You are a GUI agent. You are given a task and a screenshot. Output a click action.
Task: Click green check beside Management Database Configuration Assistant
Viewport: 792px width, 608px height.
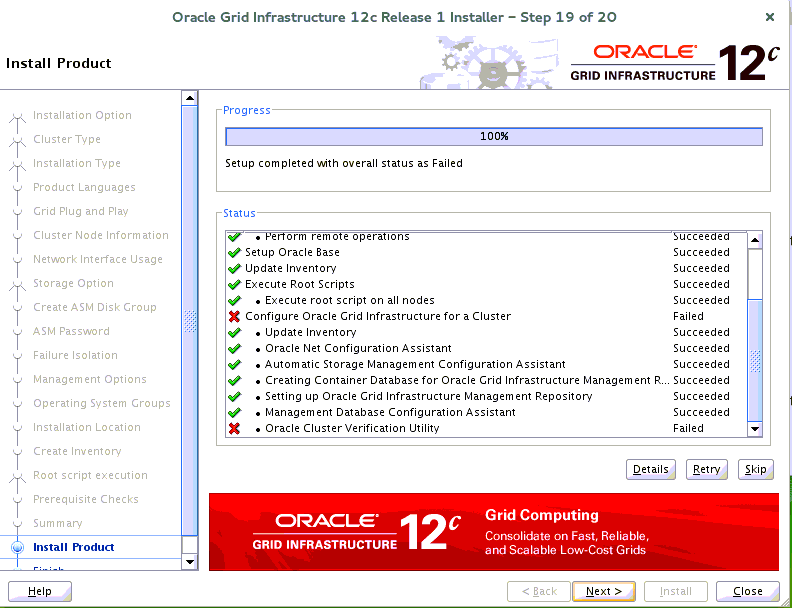234,412
